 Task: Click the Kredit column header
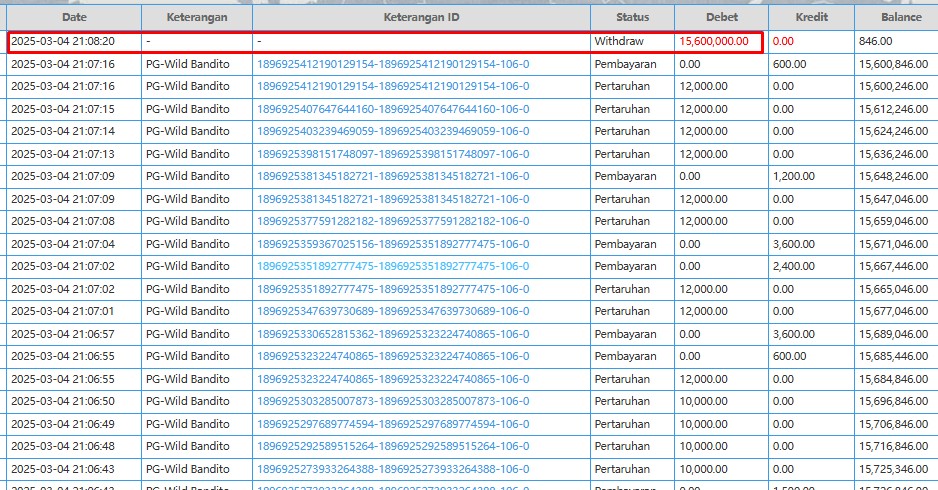click(x=811, y=17)
